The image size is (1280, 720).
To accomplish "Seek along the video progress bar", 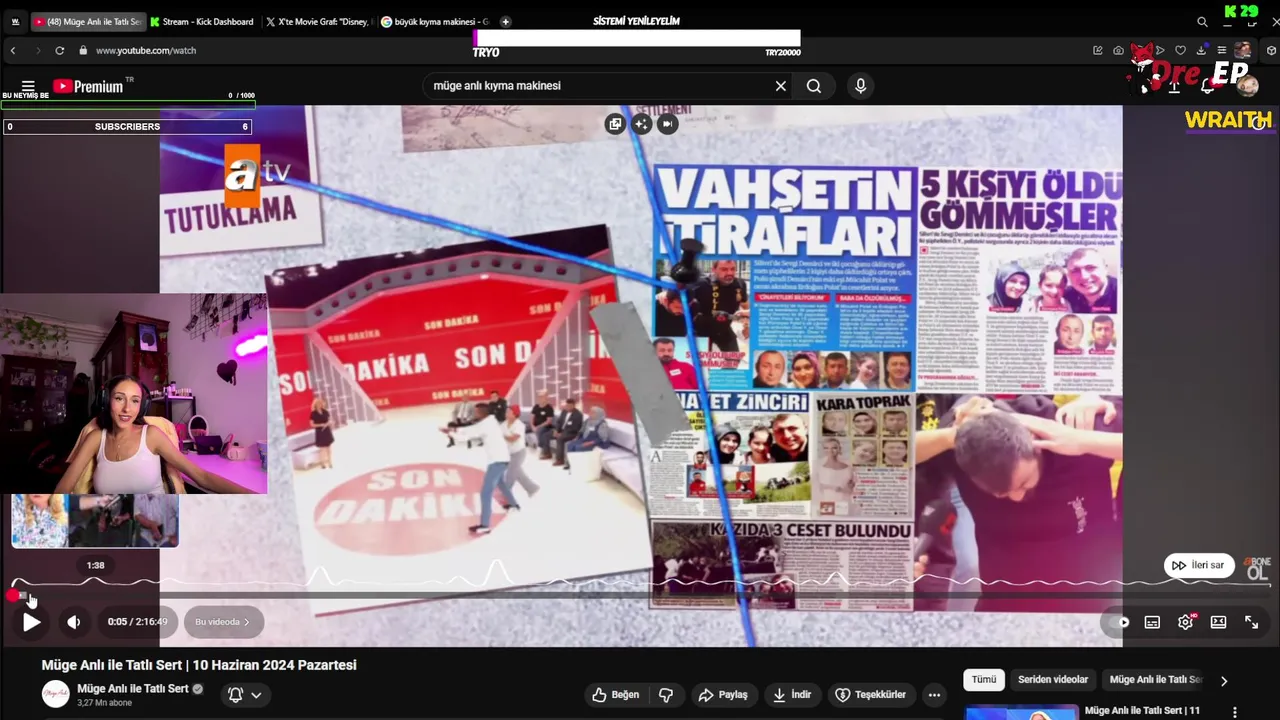I will [640, 596].
